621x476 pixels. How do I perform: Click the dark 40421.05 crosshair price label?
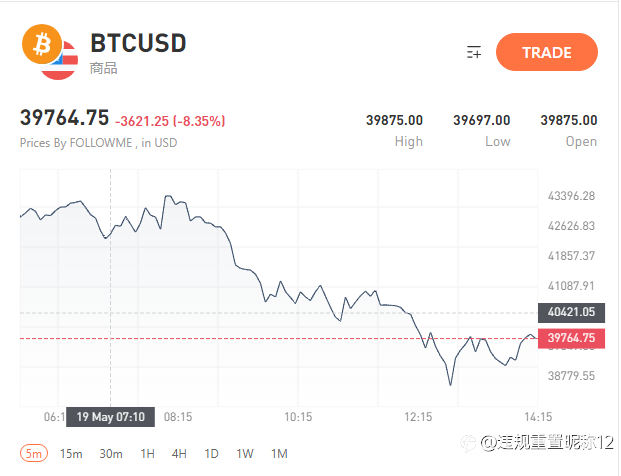571,312
